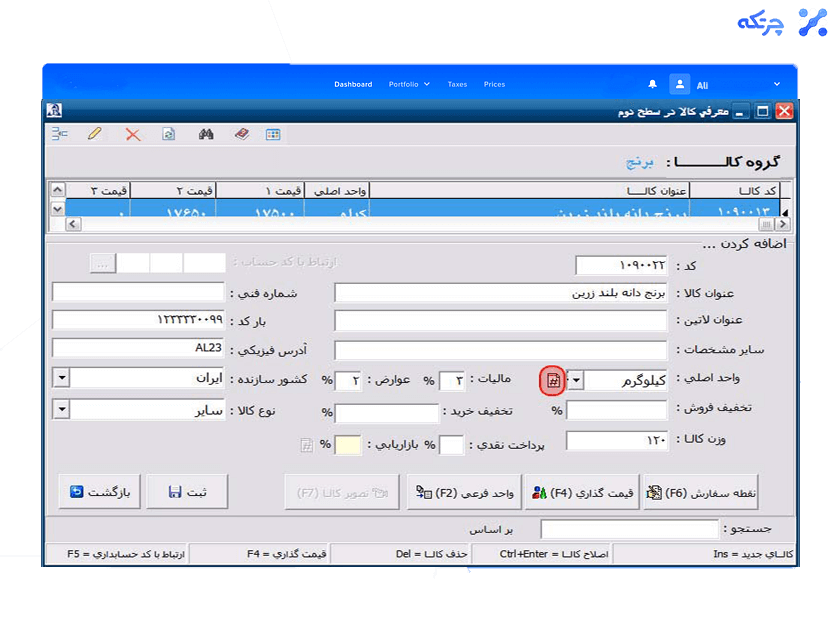Click the small calculator icon beside بازاریابی
This screenshot has height=630, width=840.
pyautogui.click(x=306, y=445)
